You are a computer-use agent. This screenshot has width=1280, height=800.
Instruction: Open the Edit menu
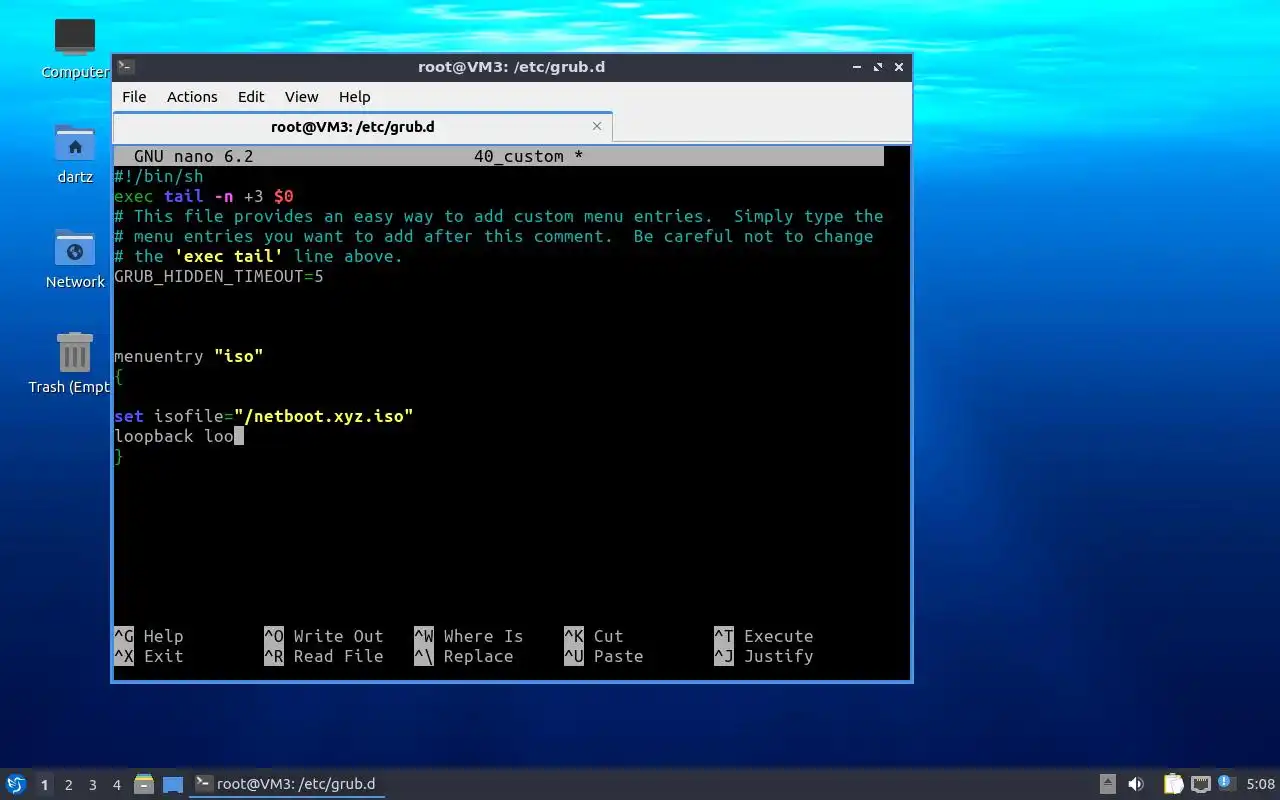coord(251,97)
